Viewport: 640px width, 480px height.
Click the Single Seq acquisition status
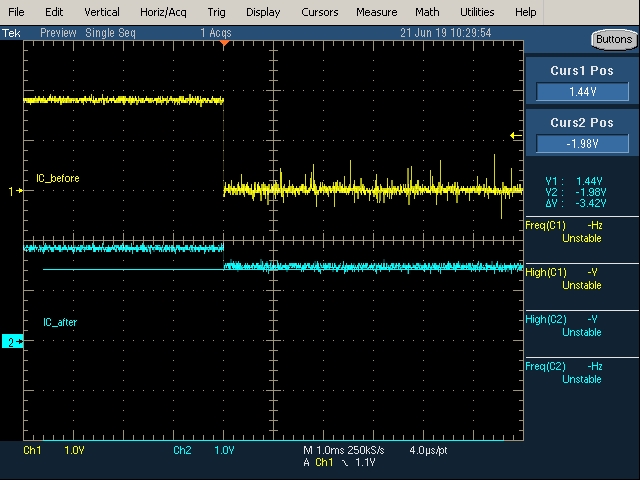click(x=110, y=33)
